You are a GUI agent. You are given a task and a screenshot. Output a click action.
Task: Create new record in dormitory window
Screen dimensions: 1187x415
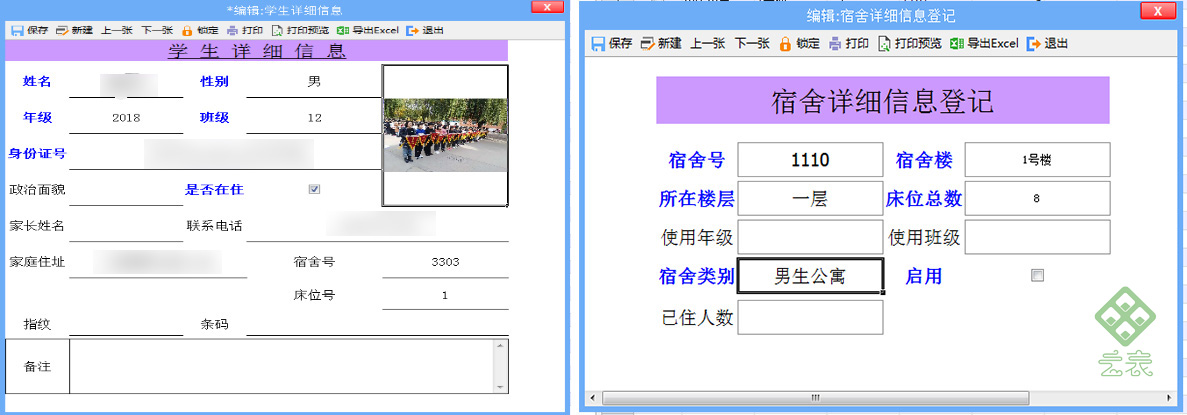[661, 44]
